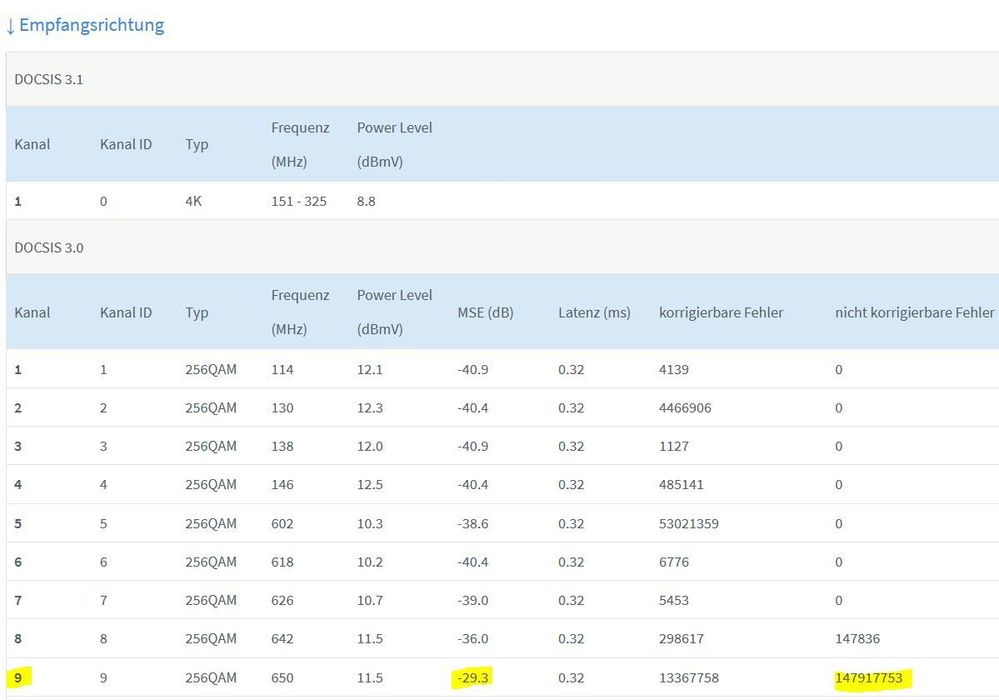The width and height of the screenshot is (999, 700).
Task: Select the MSE value -36.0
Action: click(x=473, y=638)
